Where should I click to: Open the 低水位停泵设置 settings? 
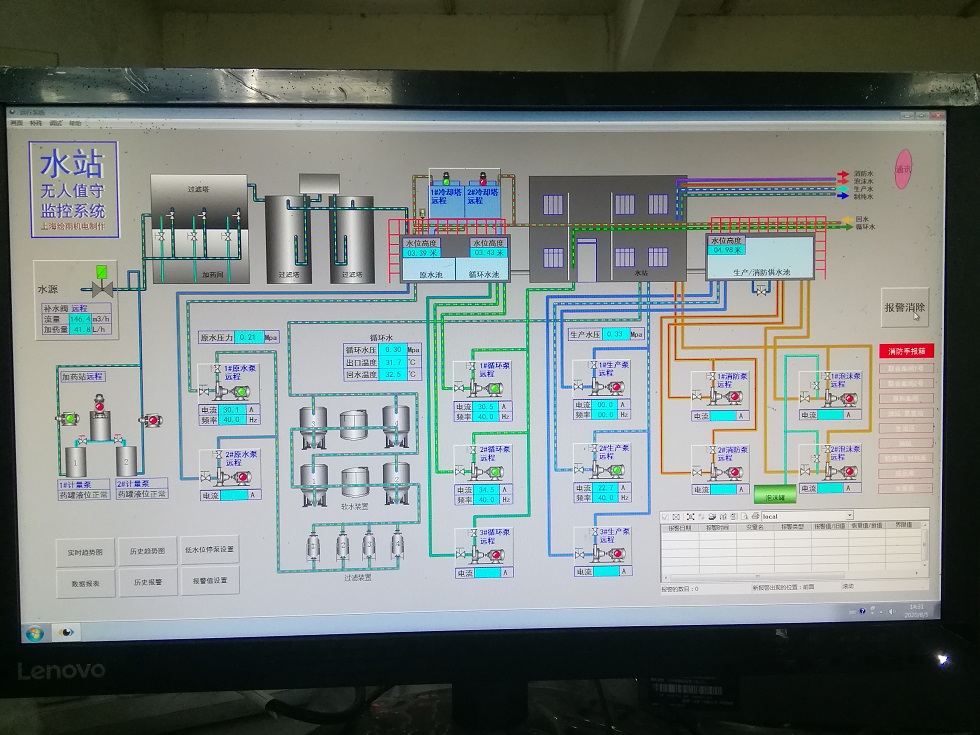click(x=209, y=549)
